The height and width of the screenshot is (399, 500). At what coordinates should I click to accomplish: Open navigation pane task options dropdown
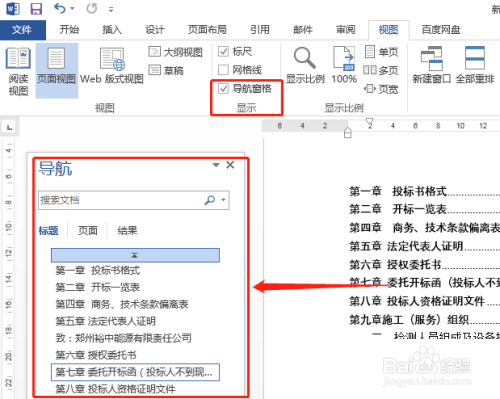216,165
